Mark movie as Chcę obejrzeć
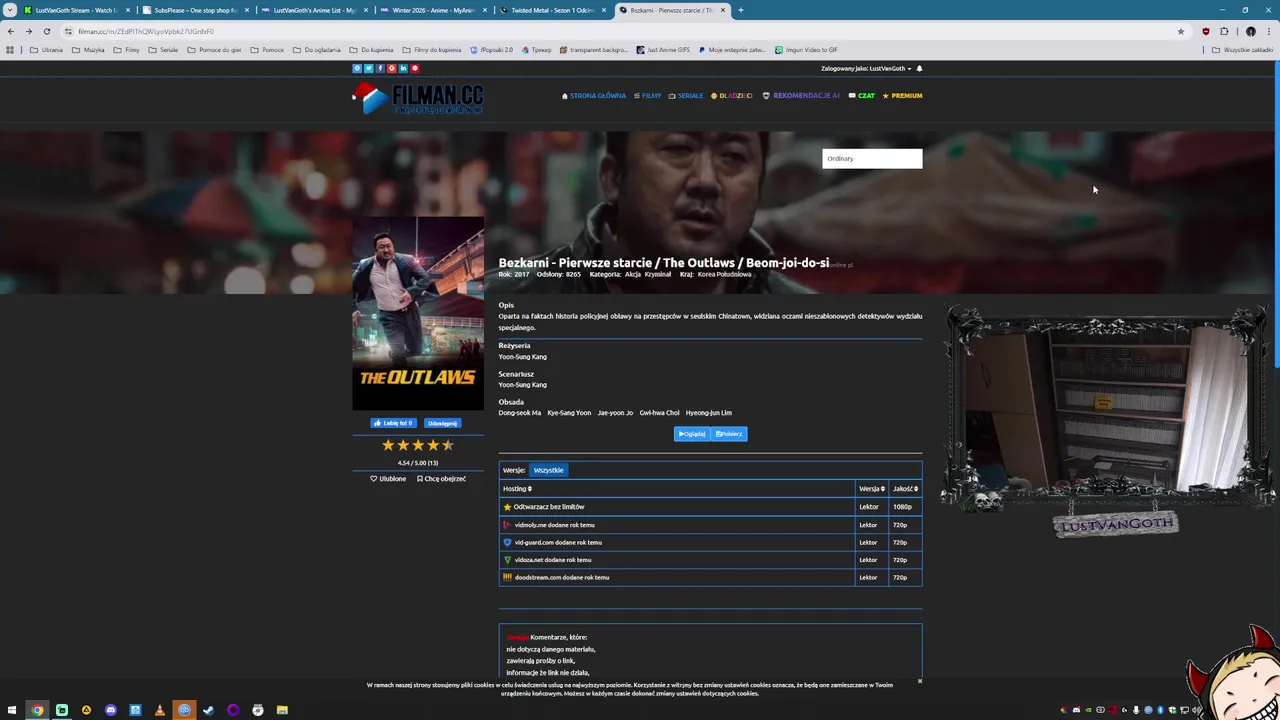1280x720 pixels. pos(441,479)
